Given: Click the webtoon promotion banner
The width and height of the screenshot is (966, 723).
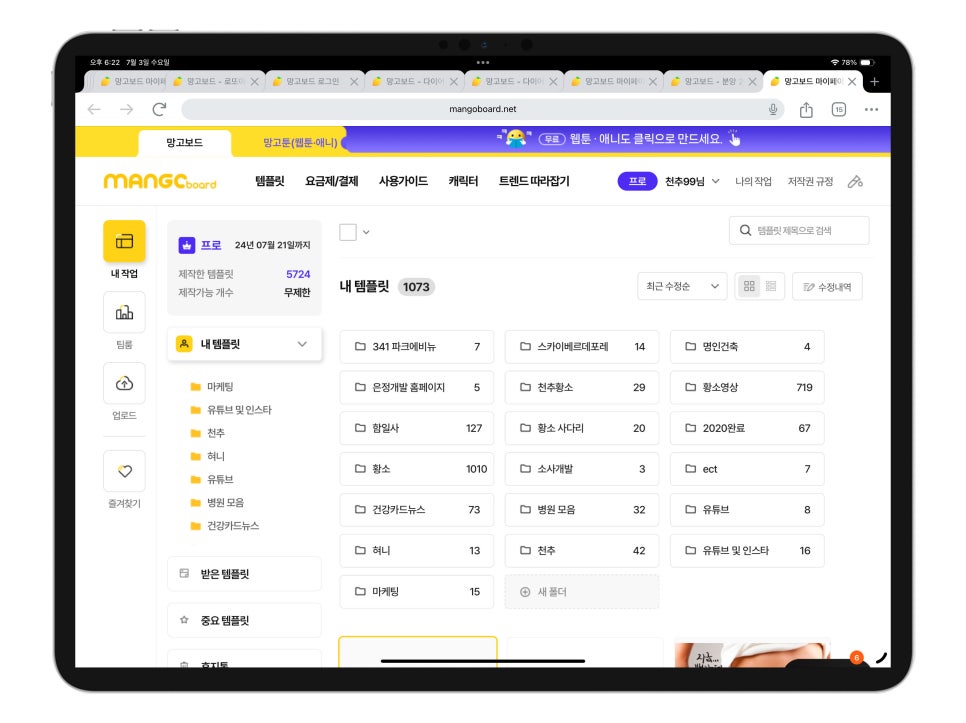Looking at the screenshot, I should pyautogui.click(x=616, y=139).
